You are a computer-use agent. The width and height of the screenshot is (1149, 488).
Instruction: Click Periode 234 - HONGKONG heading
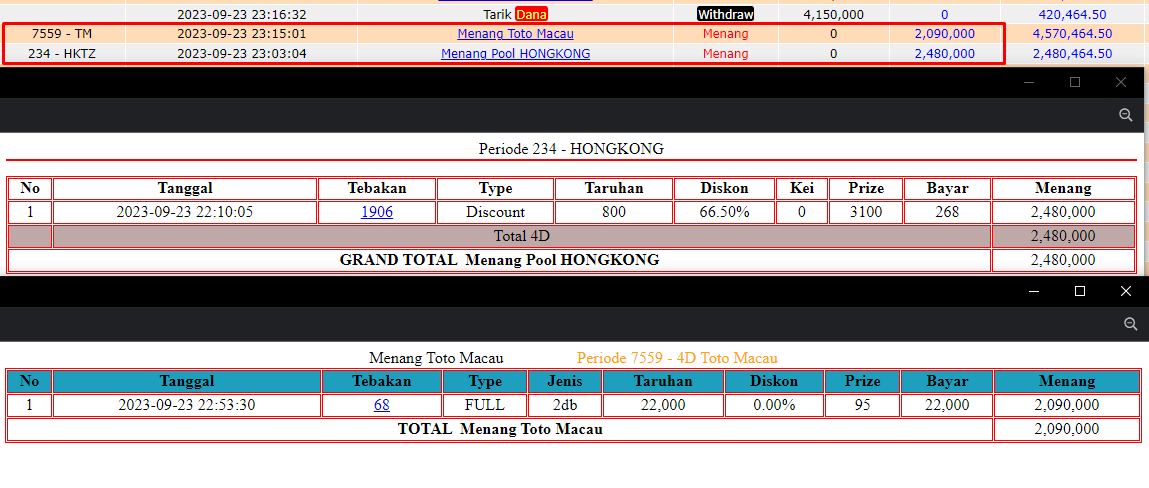[x=571, y=149]
